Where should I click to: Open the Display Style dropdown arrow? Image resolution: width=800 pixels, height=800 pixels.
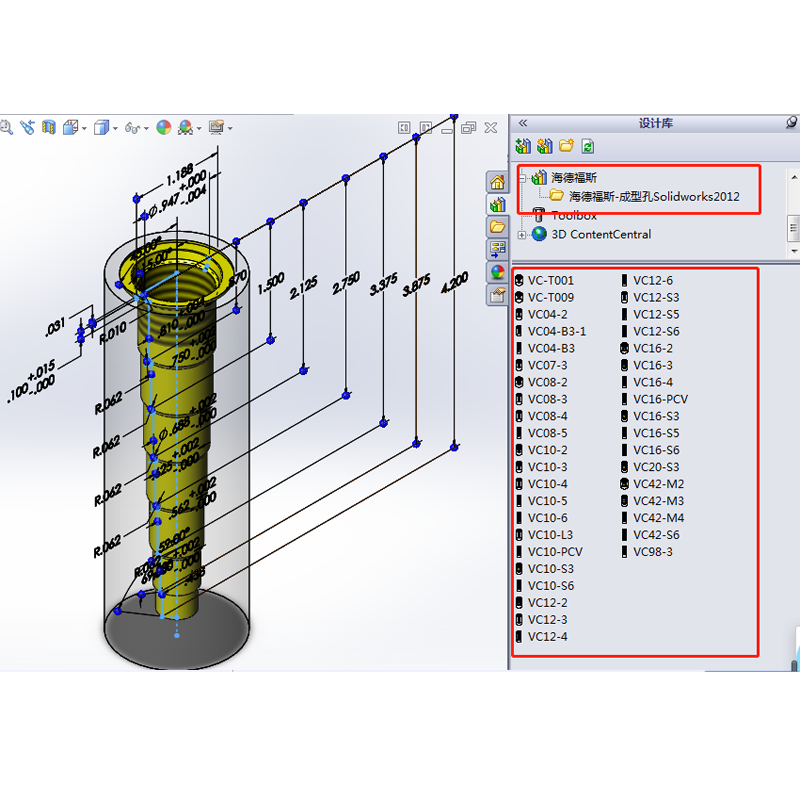(x=114, y=127)
